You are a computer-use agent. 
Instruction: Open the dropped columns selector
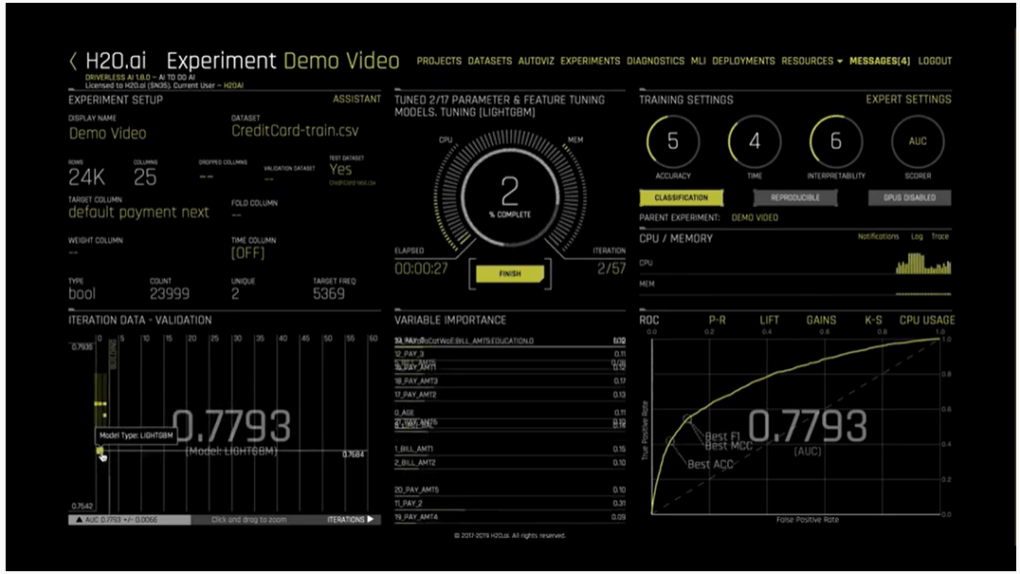coord(206,176)
